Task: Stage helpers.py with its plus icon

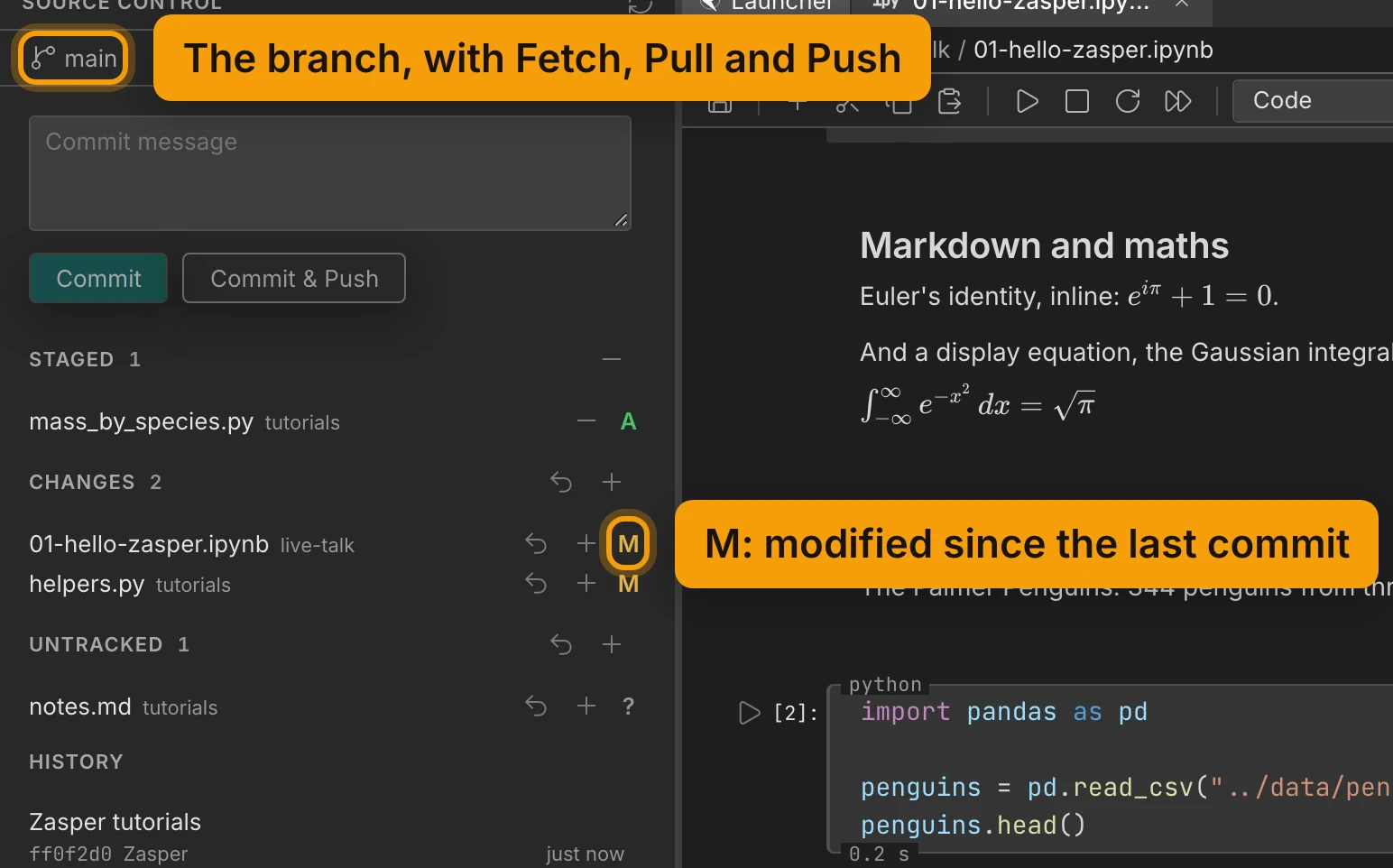Action: (586, 584)
